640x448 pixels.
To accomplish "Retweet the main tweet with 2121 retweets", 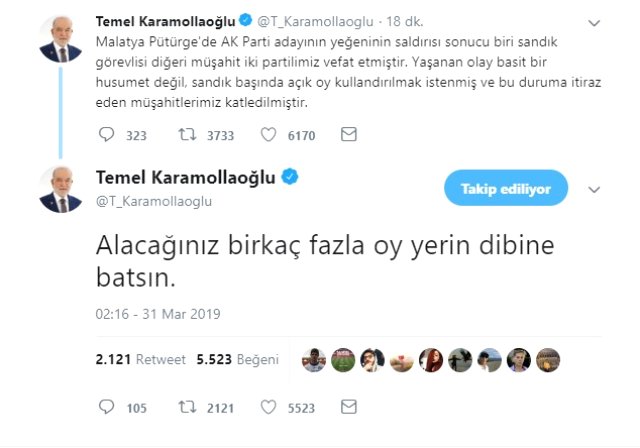I will pos(185,407).
